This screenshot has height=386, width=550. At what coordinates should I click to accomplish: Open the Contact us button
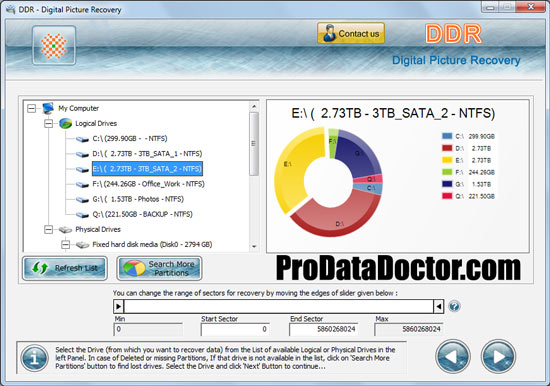click(x=351, y=33)
